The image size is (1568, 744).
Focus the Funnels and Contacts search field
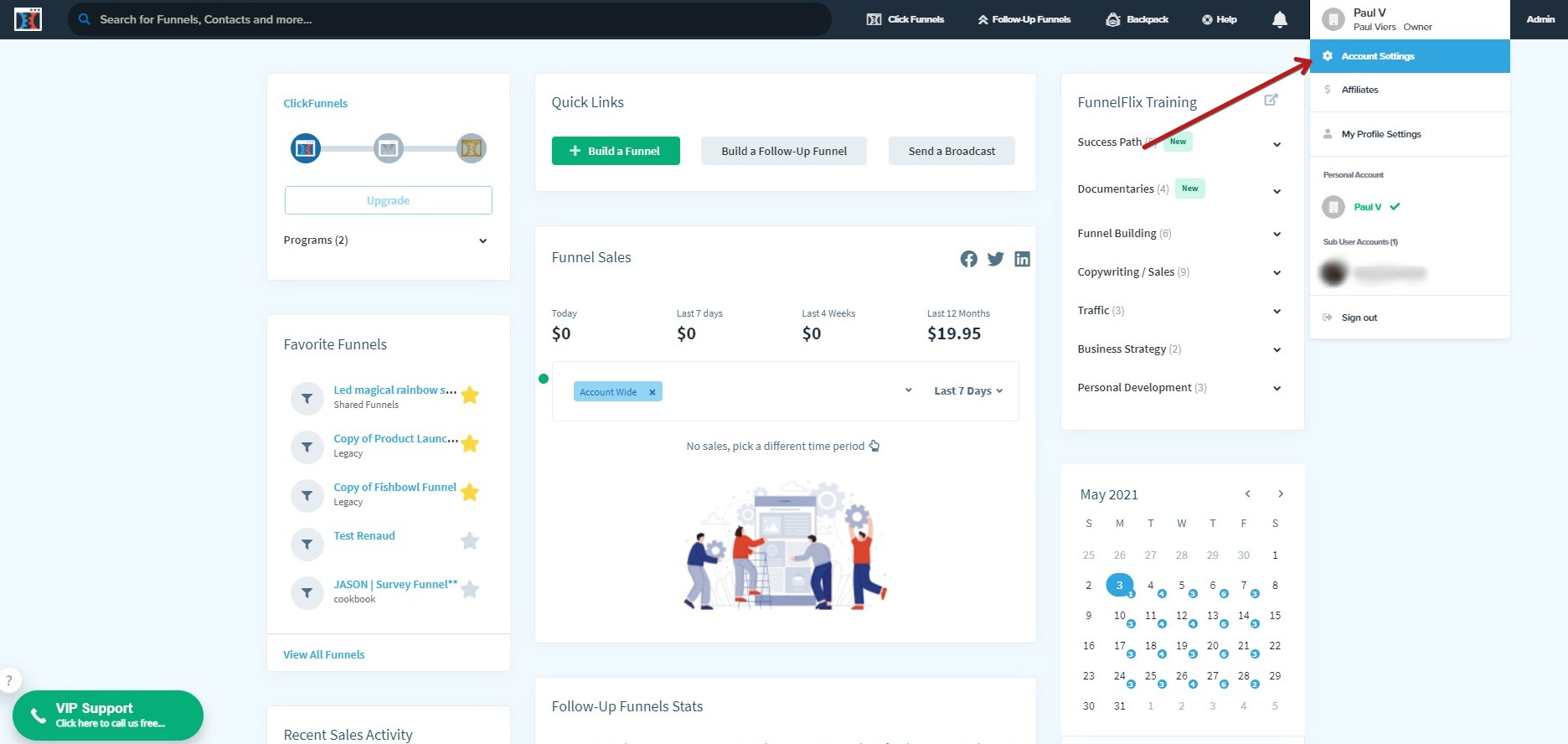click(450, 19)
